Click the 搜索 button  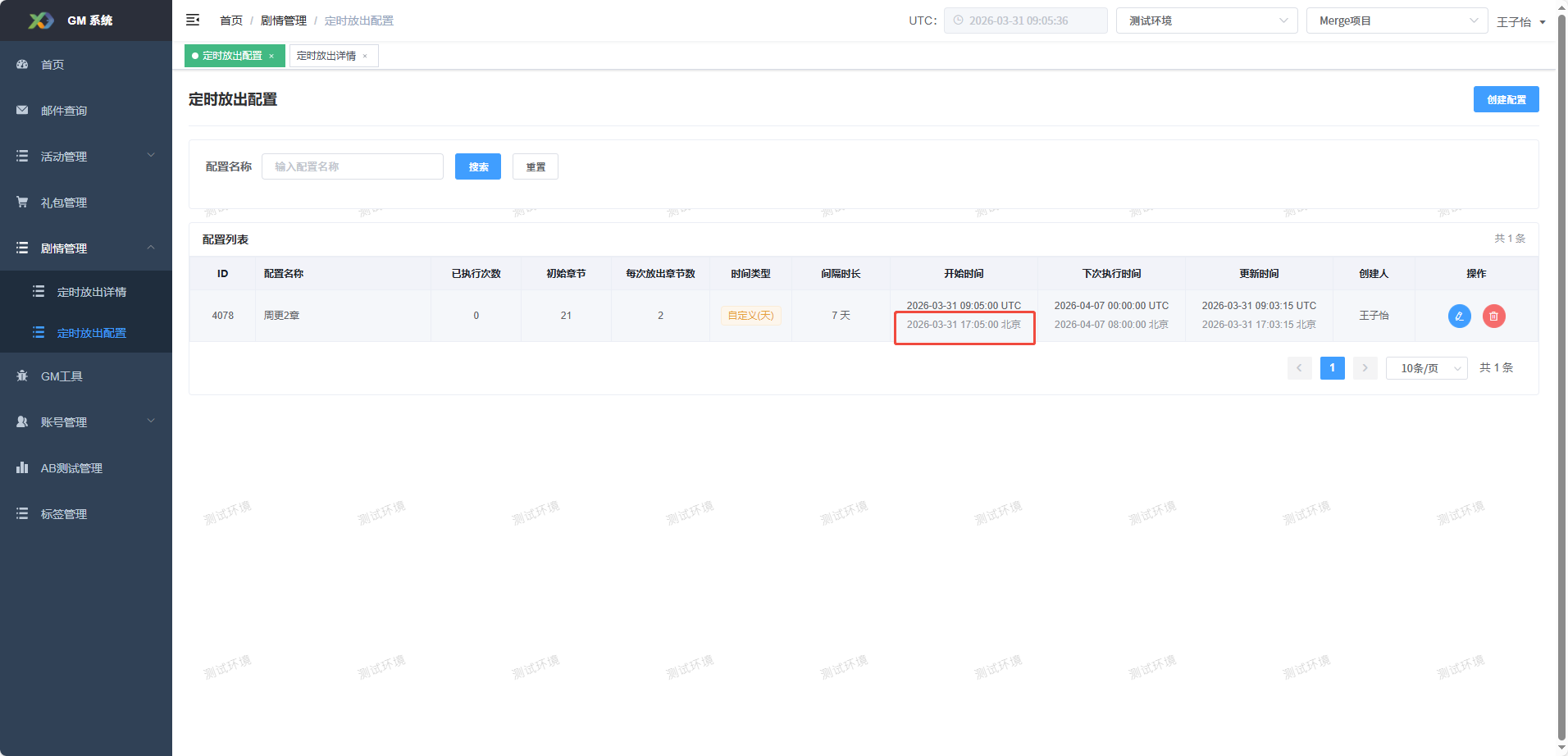click(x=478, y=166)
